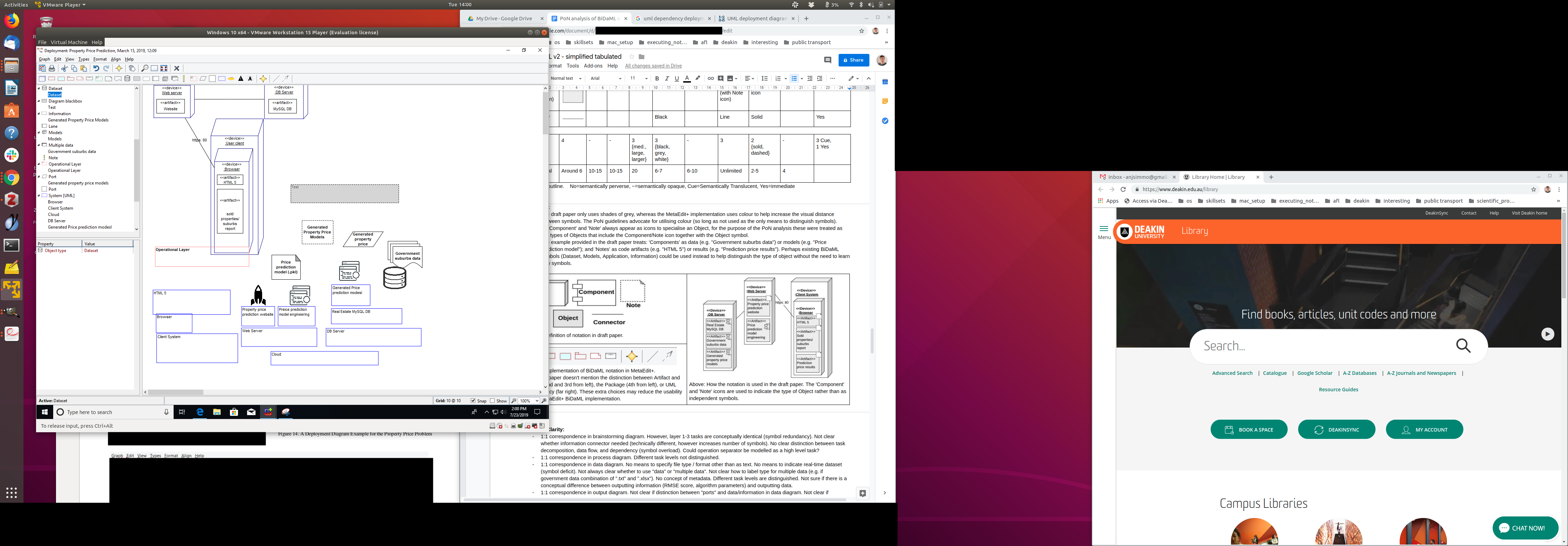Click the printer icon in MetaEdit+ toolbar

[x=52, y=68]
